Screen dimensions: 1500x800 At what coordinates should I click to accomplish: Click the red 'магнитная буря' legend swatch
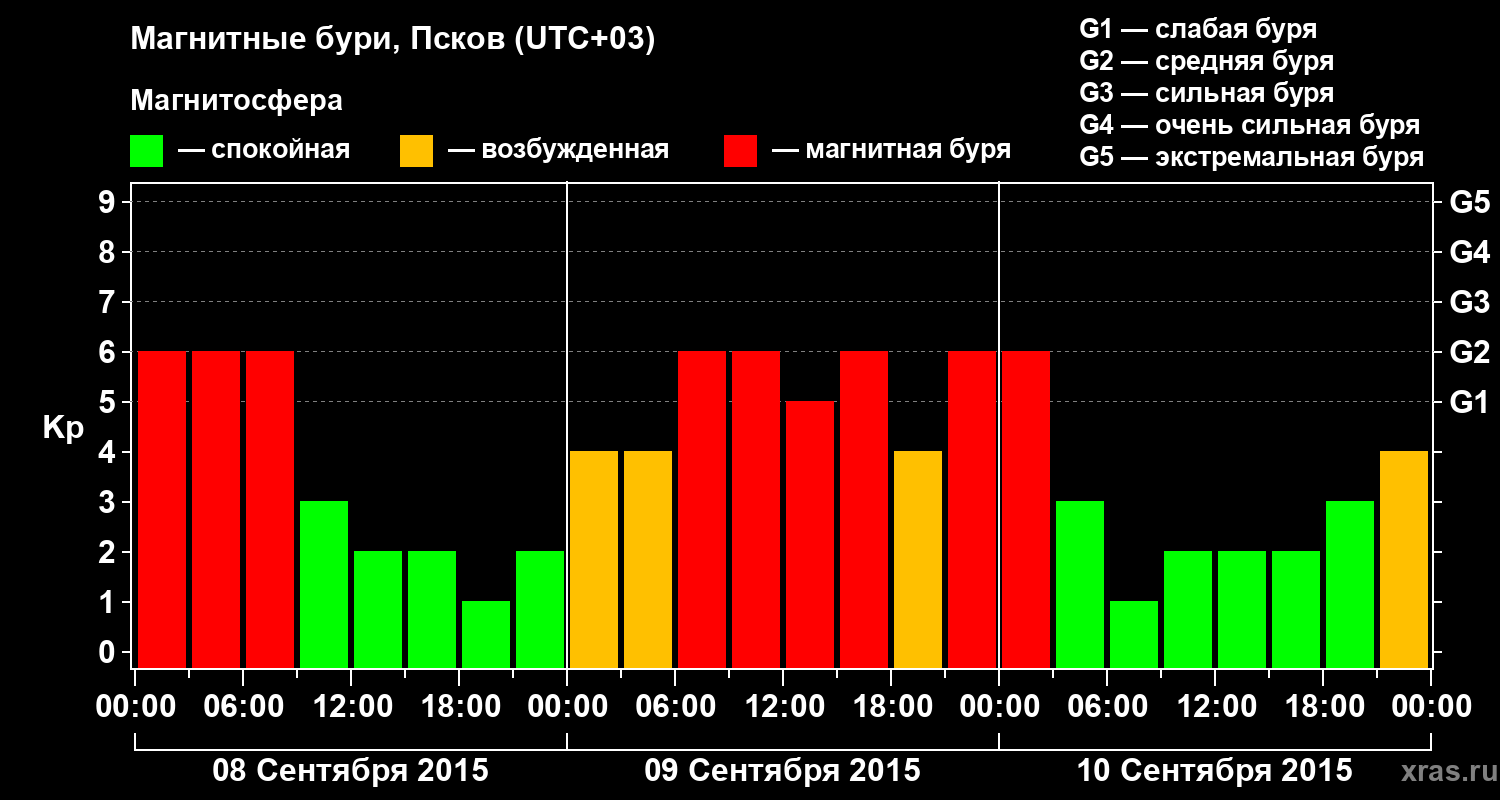click(x=741, y=151)
